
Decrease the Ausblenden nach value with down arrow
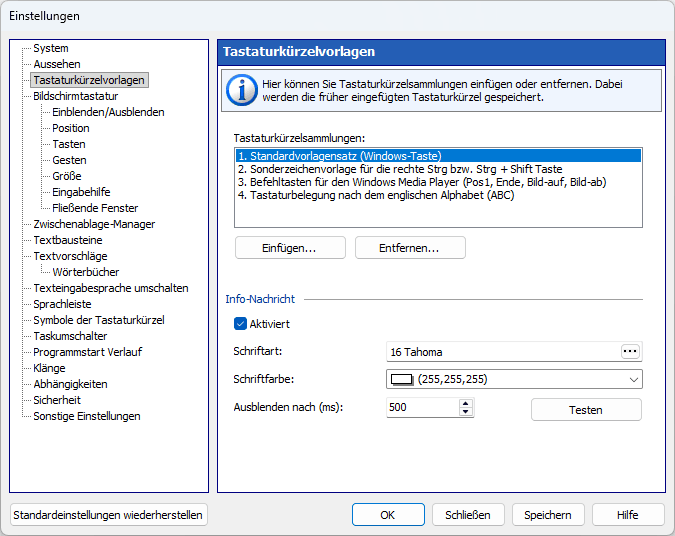pyautogui.click(x=465, y=412)
